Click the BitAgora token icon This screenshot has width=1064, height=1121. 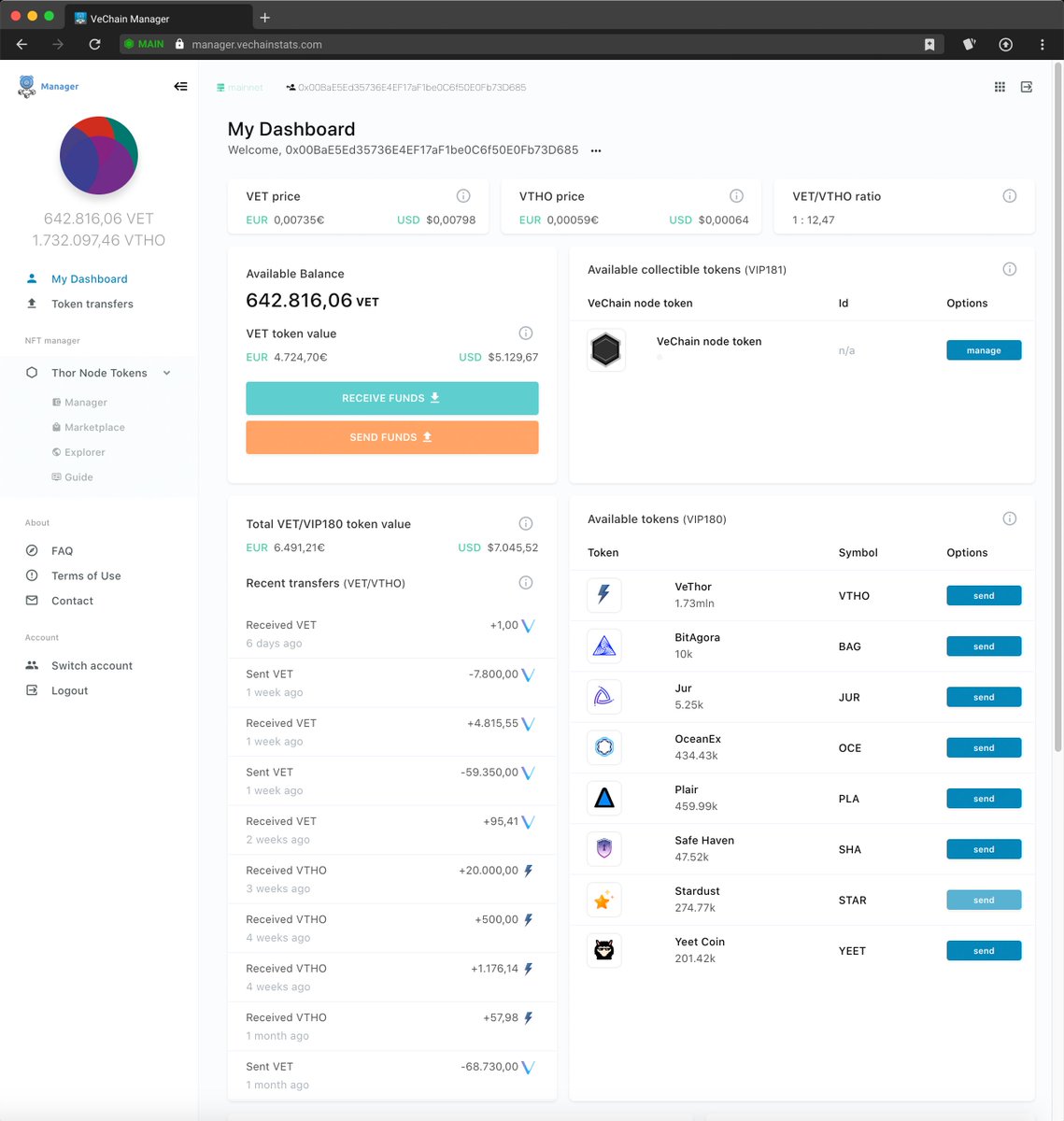604,646
